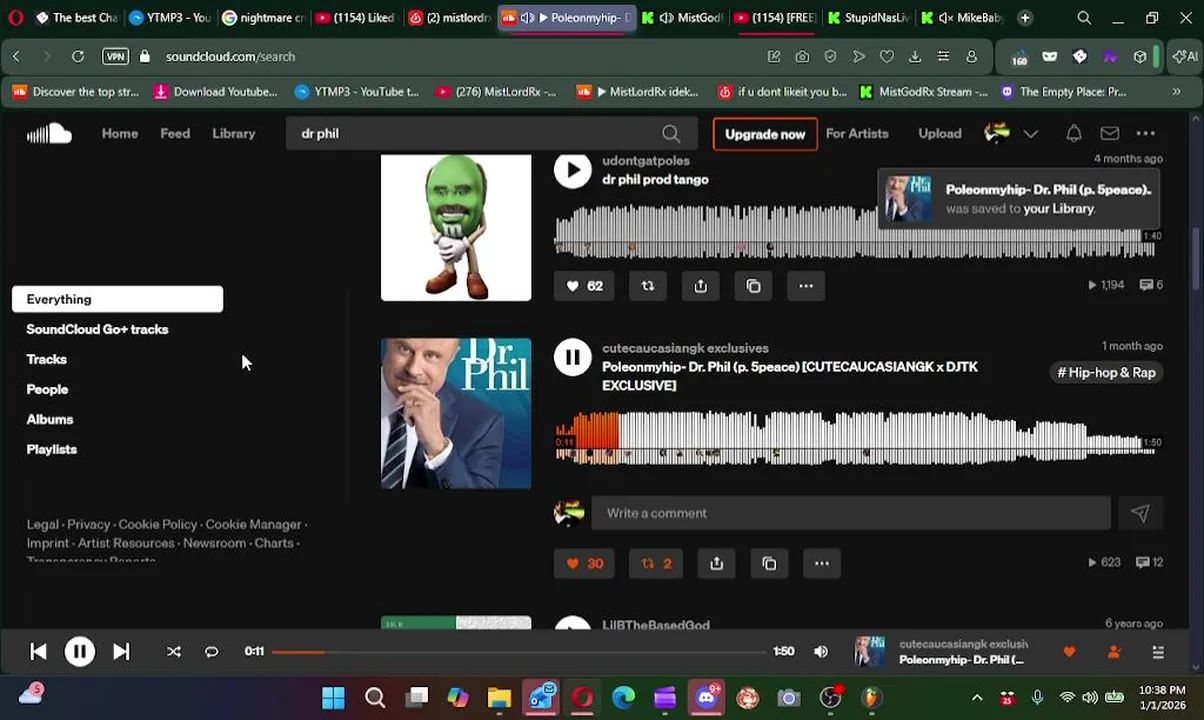Unlike current track in player bar
1204x720 pixels.
pyautogui.click(x=1069, y=652)
